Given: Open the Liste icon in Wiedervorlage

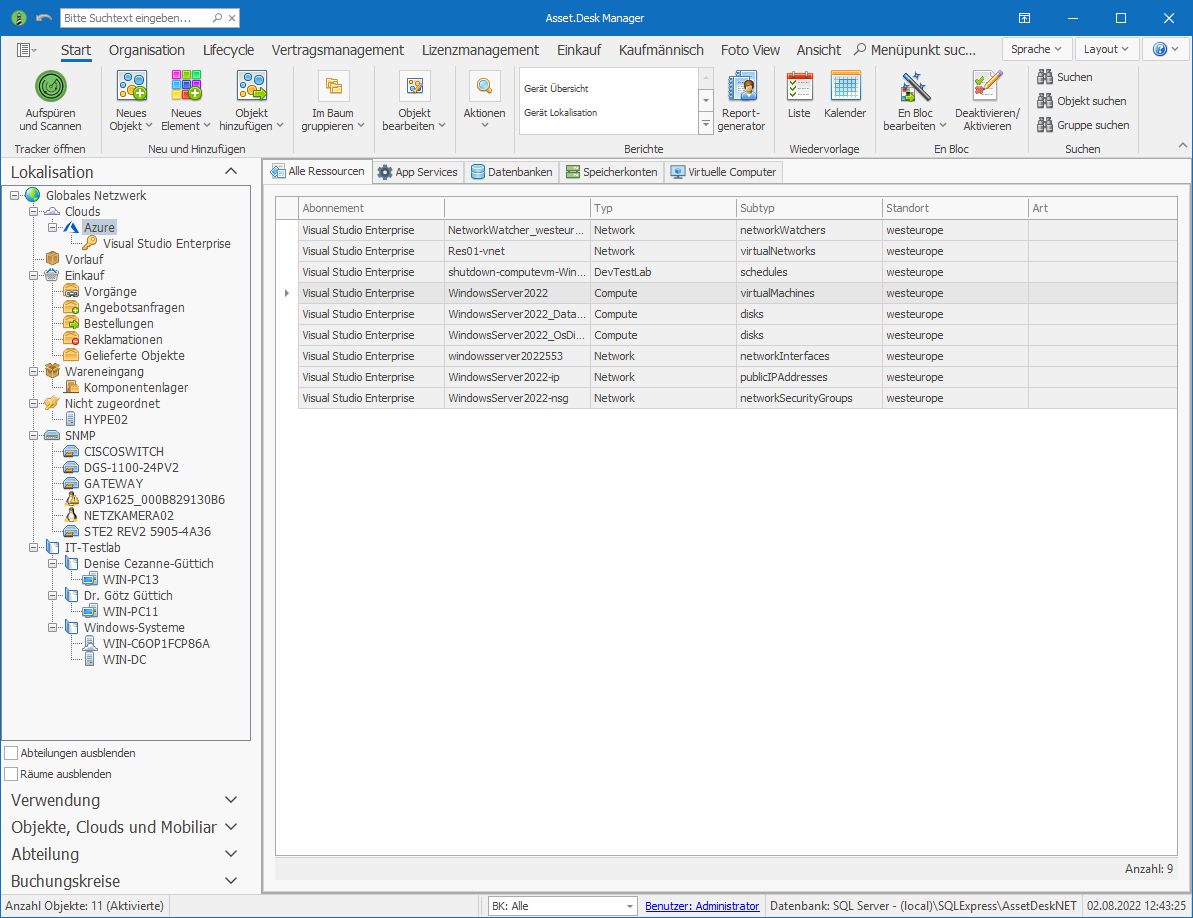Looking at the screenshot, I should coord(799,88).
